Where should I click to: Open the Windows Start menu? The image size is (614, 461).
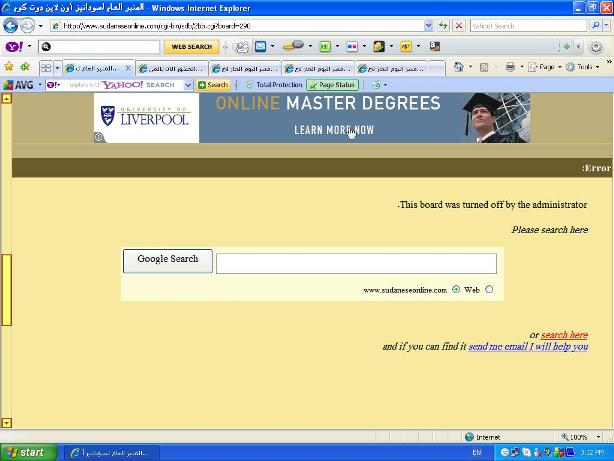(x=28, y=452)
